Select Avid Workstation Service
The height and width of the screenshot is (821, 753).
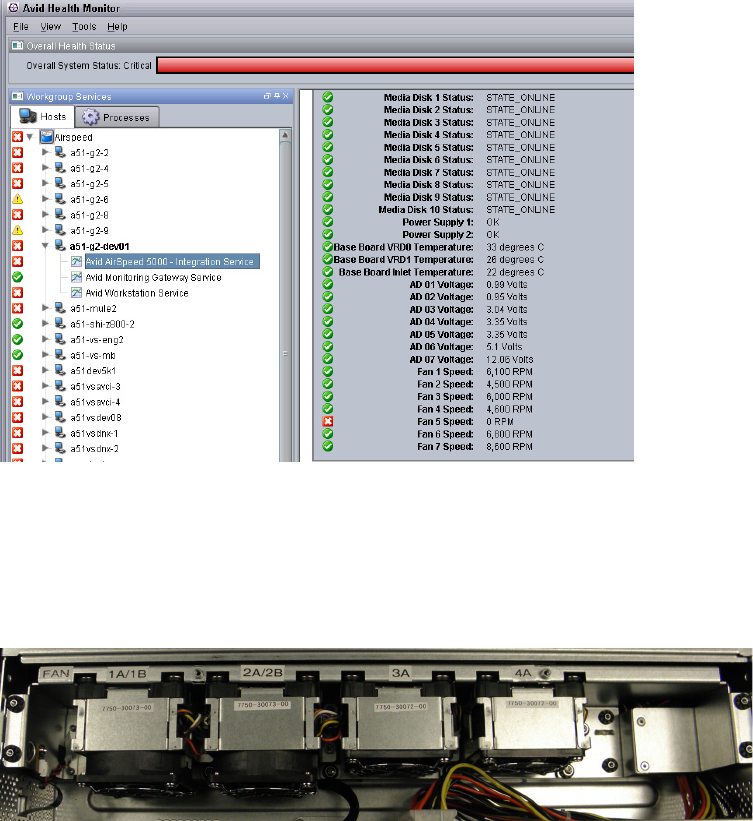point(137,293)
